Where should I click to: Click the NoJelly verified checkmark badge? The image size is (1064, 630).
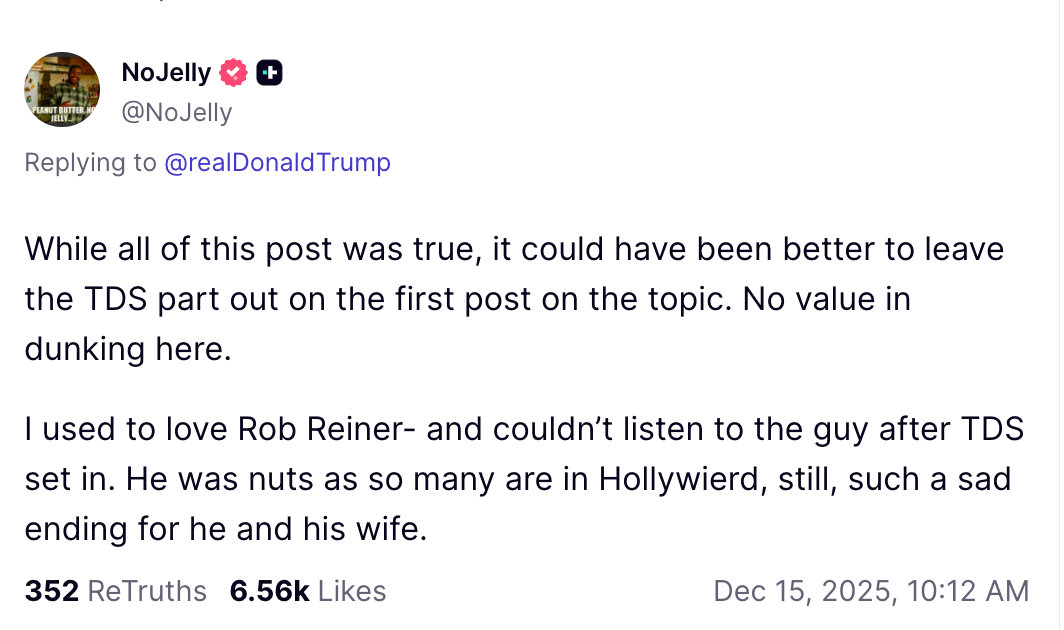233,72
